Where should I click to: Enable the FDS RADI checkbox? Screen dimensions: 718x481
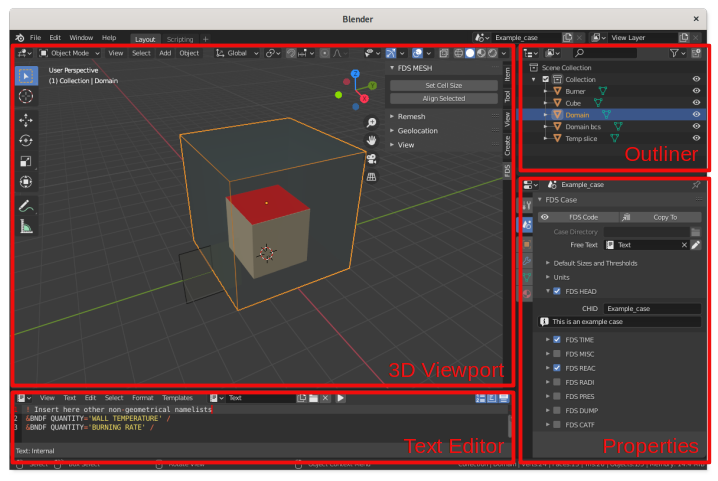(557, 383)
